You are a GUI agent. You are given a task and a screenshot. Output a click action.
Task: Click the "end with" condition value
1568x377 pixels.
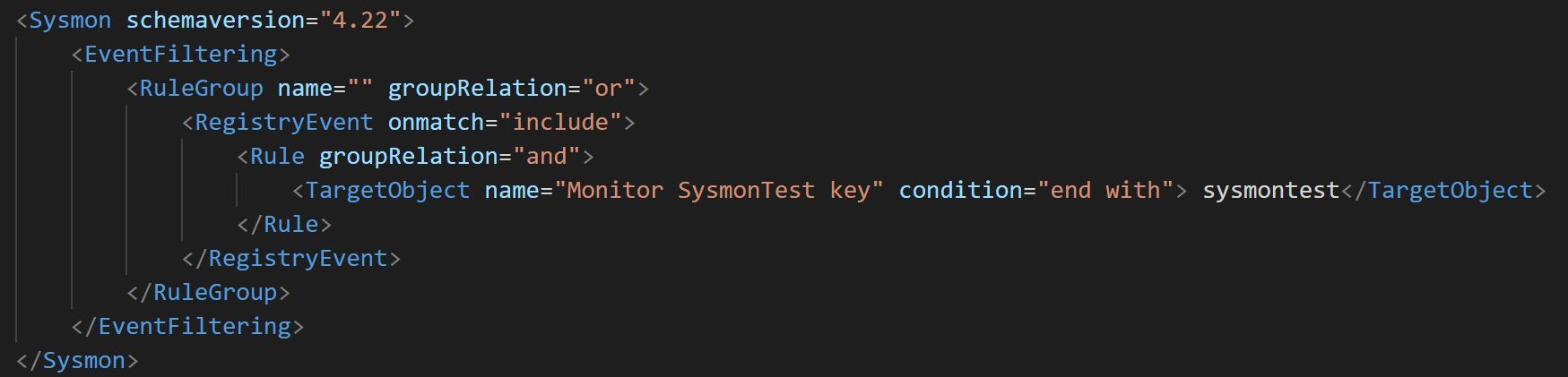1105,190
